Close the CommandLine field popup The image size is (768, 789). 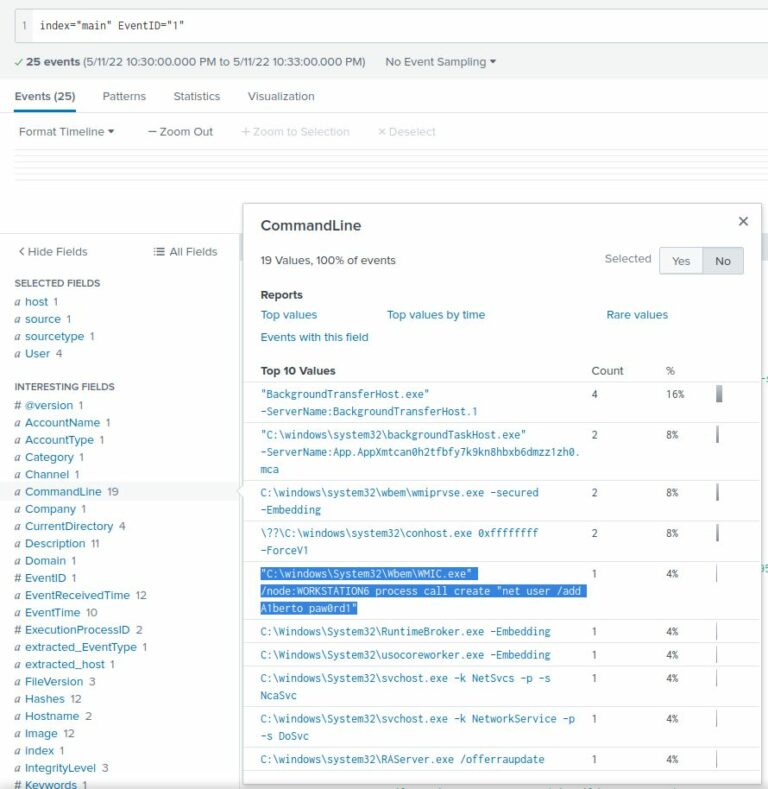click(x=743, y=222)
